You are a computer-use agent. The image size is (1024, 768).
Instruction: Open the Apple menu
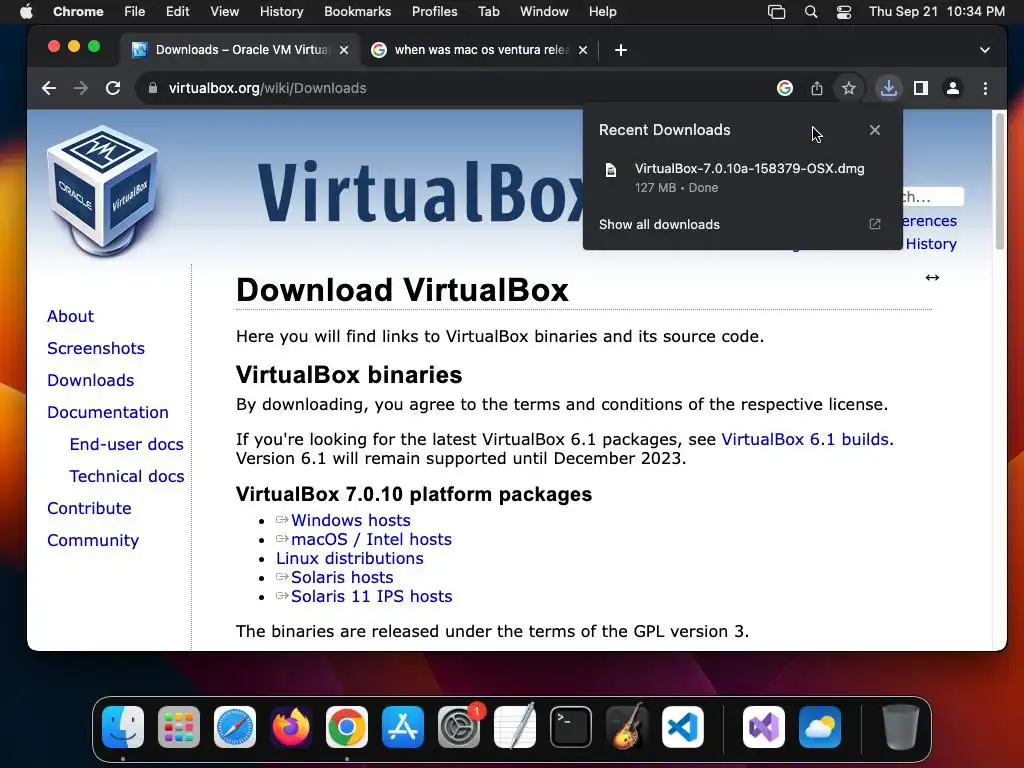pyautogui.click(x=26, y=12)
